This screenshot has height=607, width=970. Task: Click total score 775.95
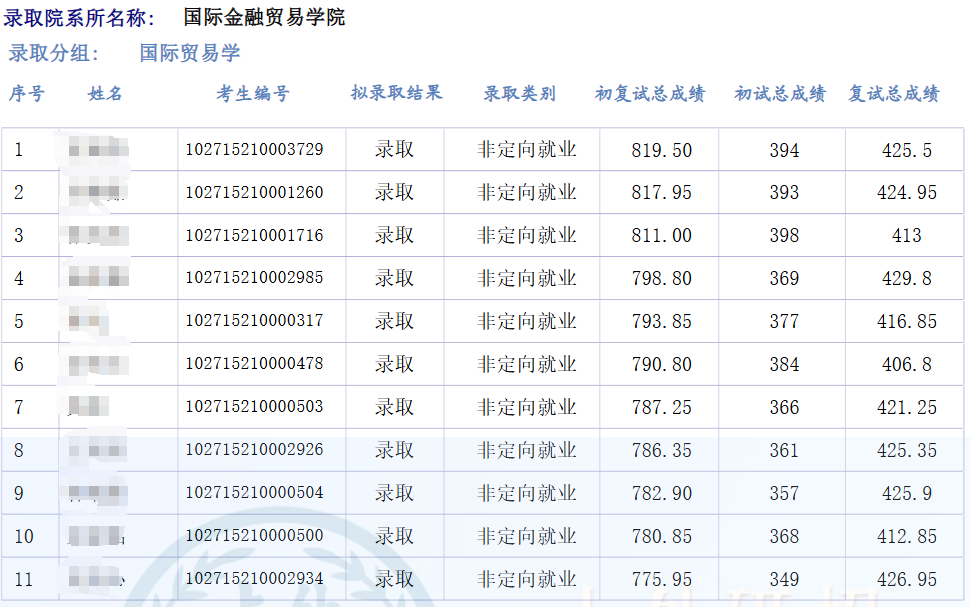pyautogui.click(x=661, y=580)
